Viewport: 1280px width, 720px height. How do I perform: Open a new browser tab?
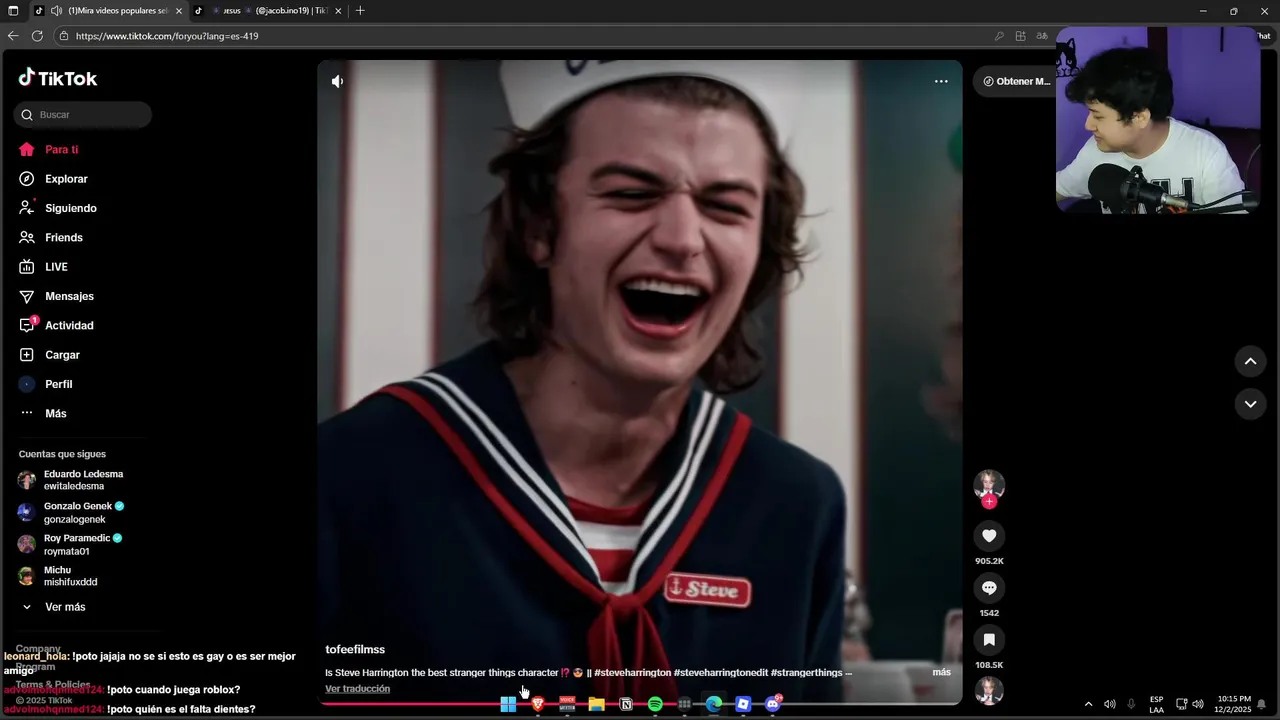tap(360, 11)
